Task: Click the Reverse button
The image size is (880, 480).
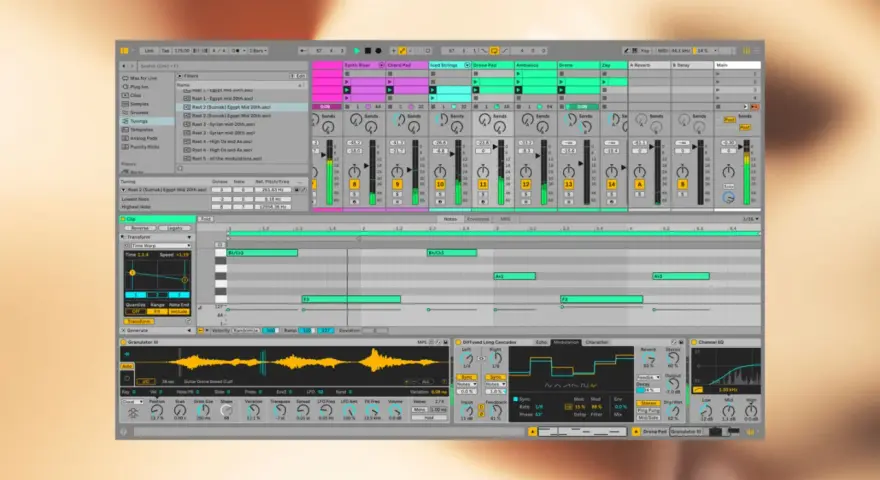Action: point(140,228)
